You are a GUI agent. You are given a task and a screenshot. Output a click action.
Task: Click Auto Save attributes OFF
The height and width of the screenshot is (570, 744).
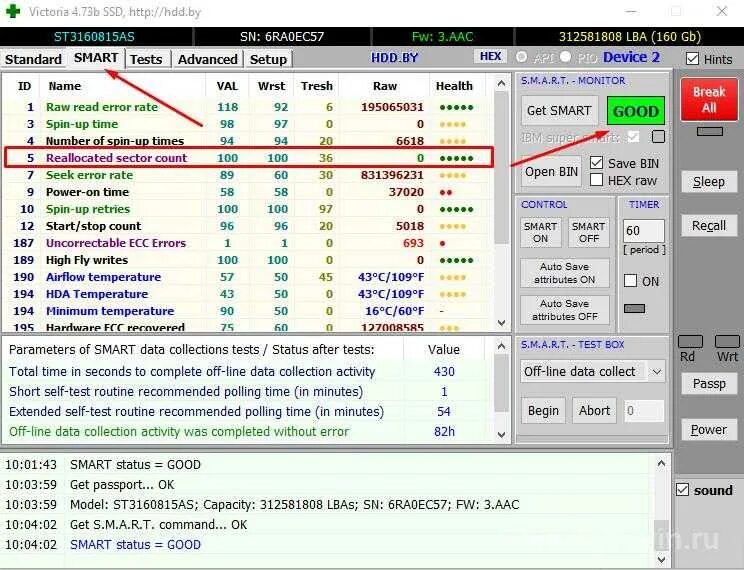pyautogui.click(x=565, y=309)
